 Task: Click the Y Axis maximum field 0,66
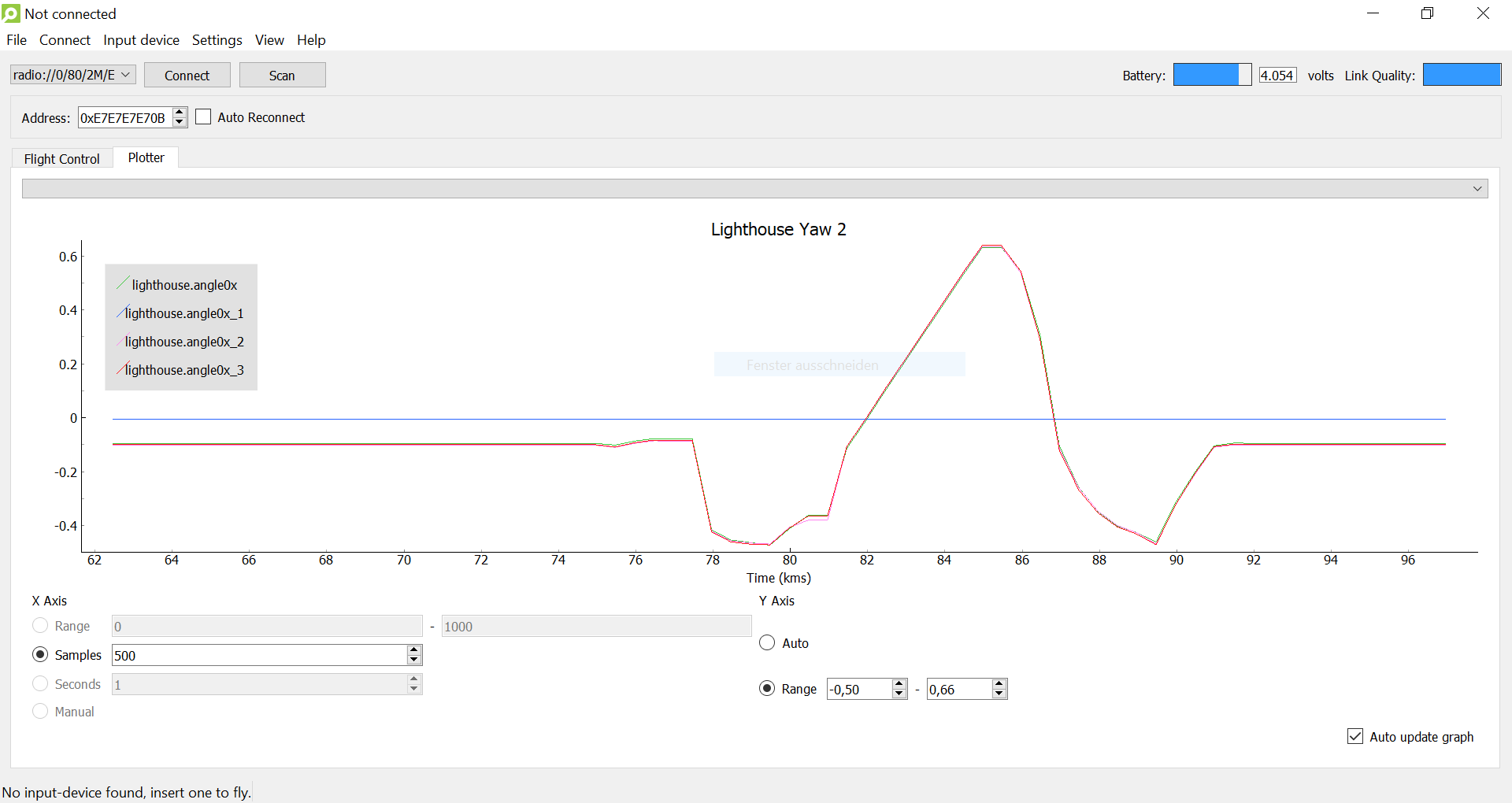(x=959, y=689)
